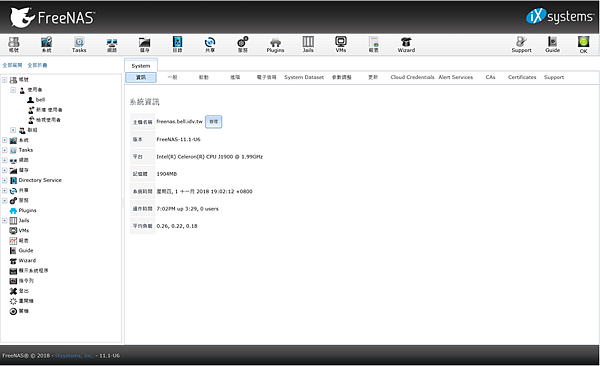The image size is (600, 366).
Task: Expand the Groups (群組) tree node
Action: (13, 130)
